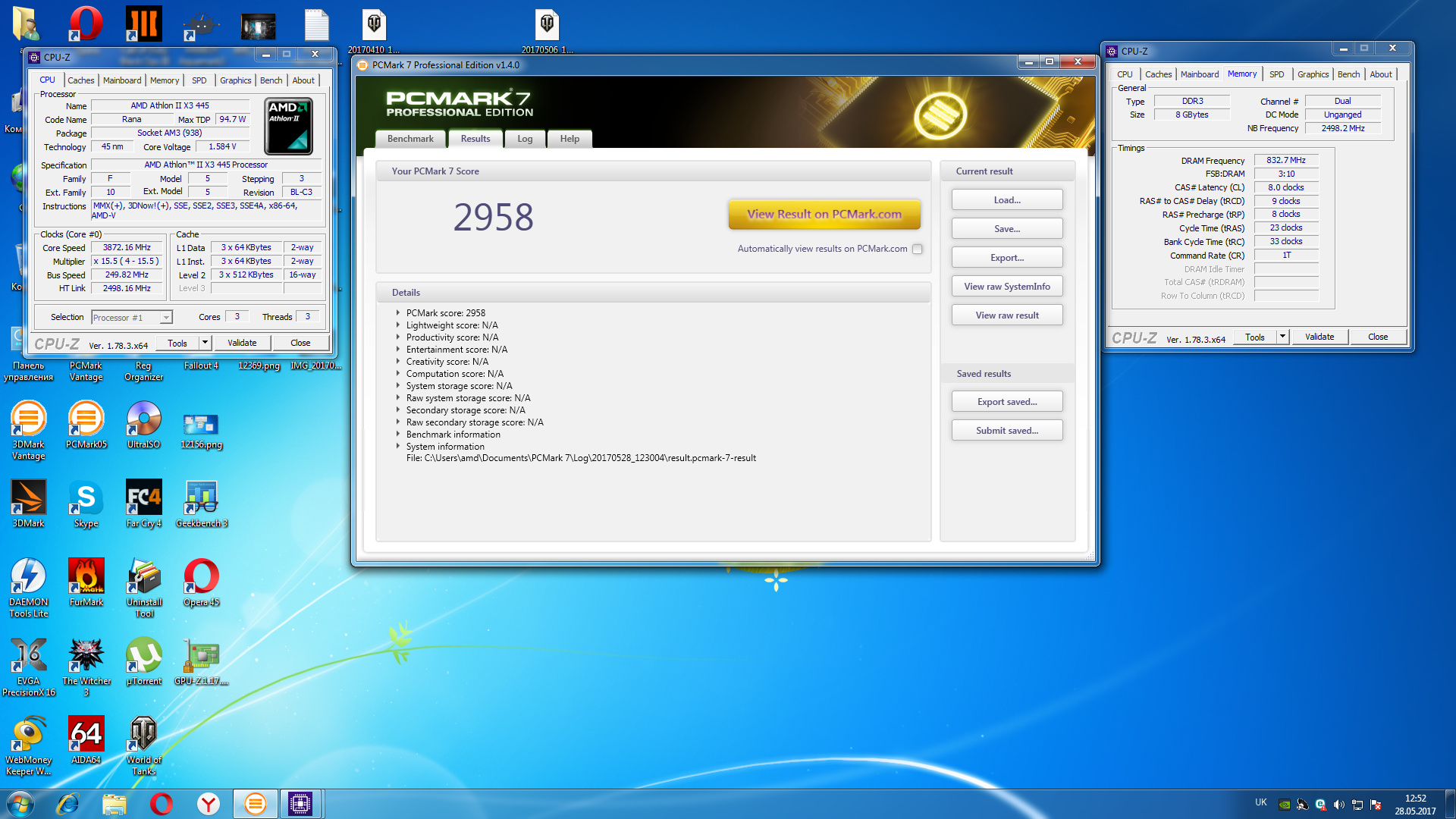Toggle automatically view results on PCMark.com checkbox

(918, 249)
